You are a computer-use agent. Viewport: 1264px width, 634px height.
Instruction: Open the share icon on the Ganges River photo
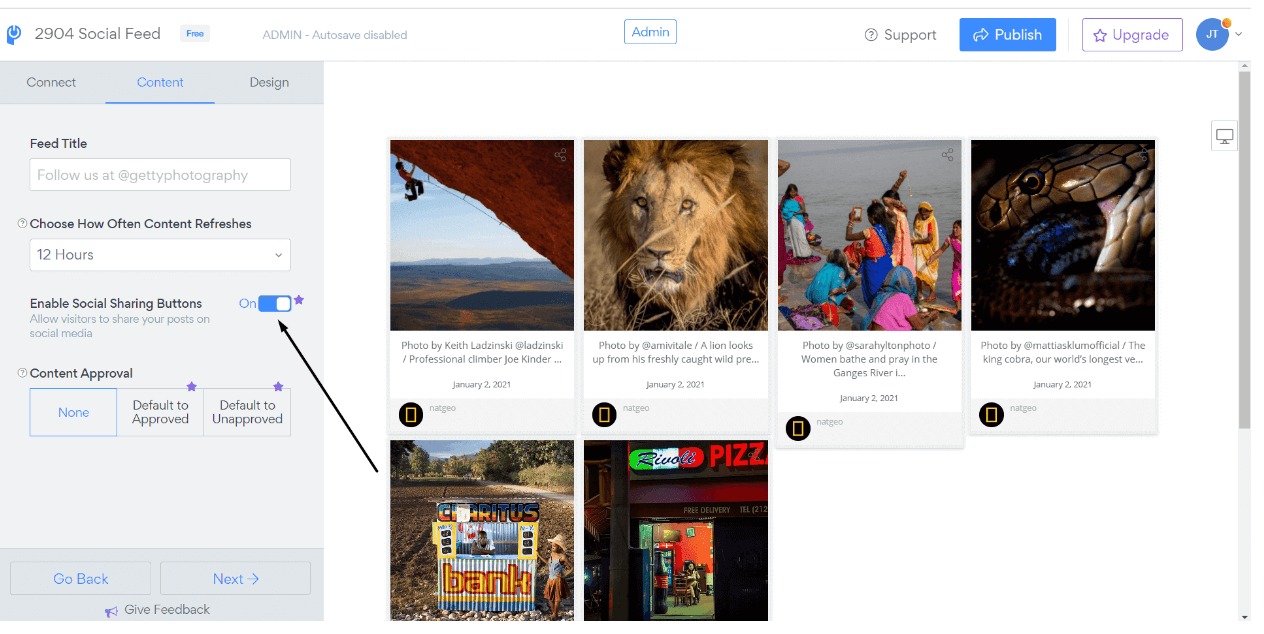pos(948,155)
